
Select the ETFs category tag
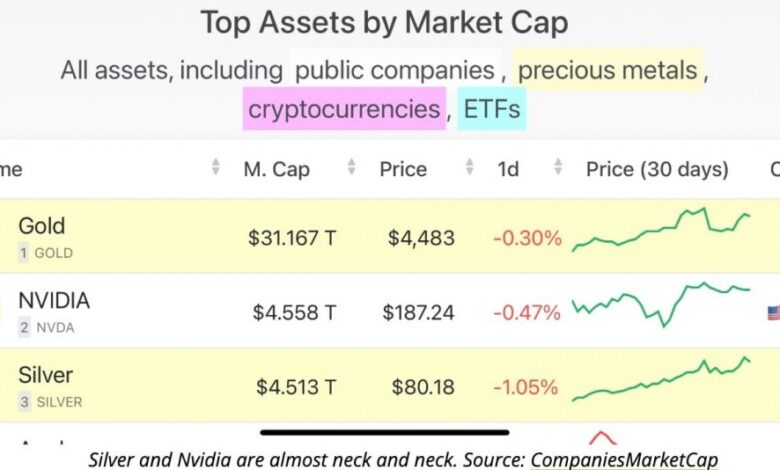pos(492,108)
